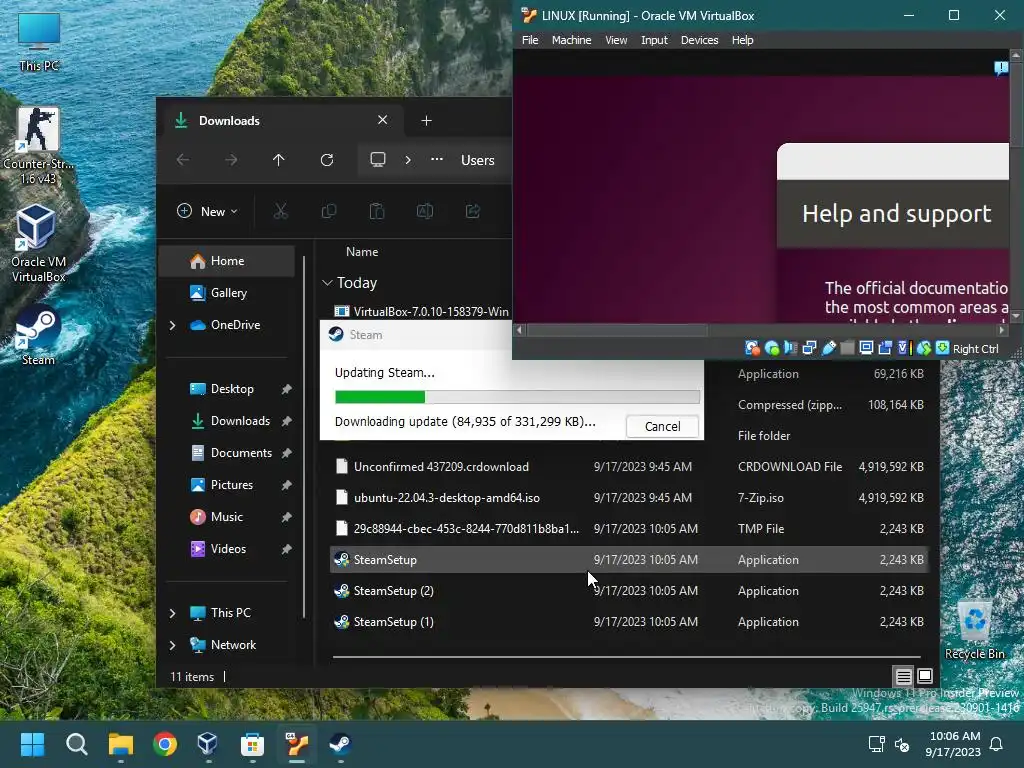Viewport: 1024px width, 768px height.
Task: Open Google Chrome from the taskbar
Action: tap(165, 744)
